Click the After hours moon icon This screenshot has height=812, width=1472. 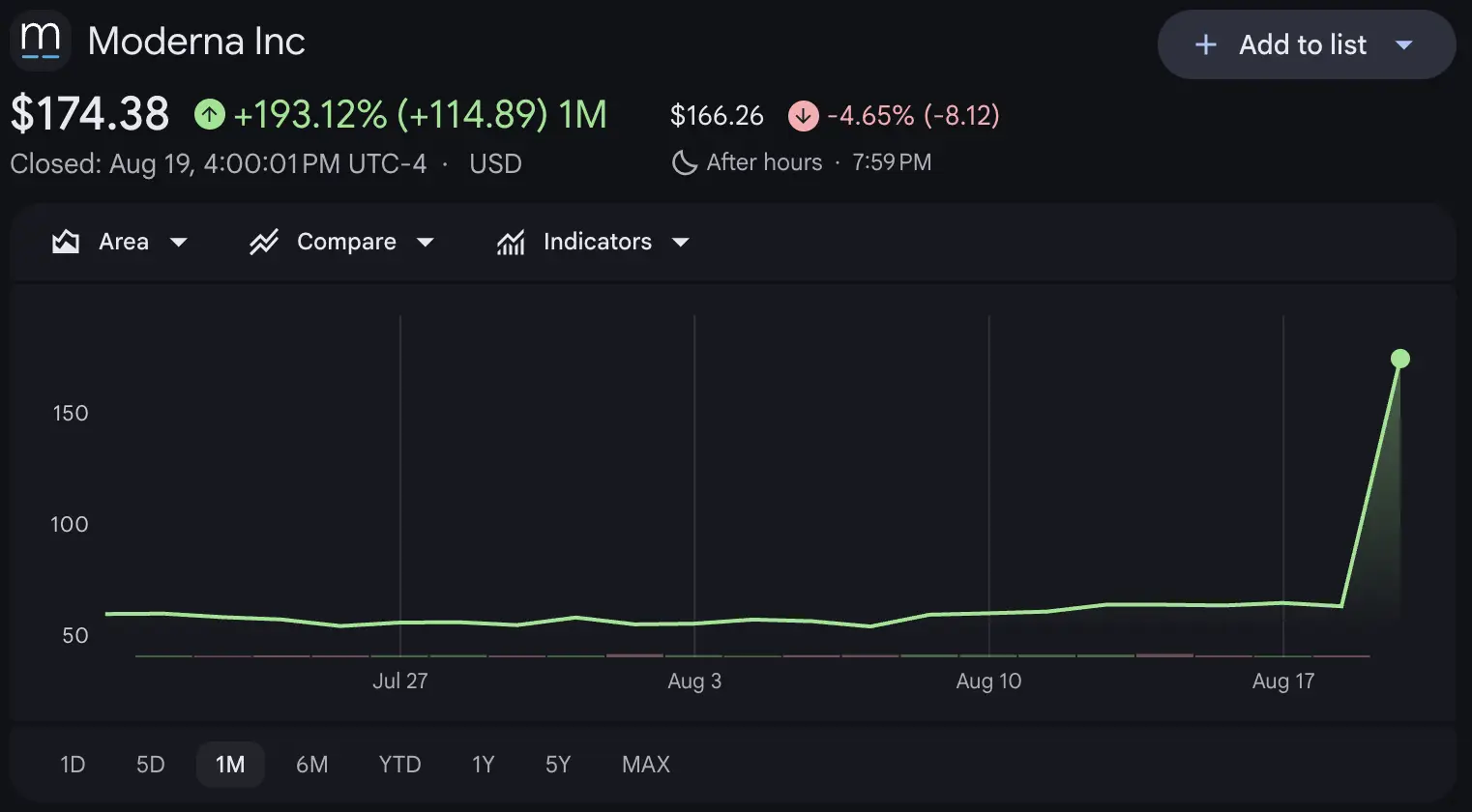coord(684,162)
